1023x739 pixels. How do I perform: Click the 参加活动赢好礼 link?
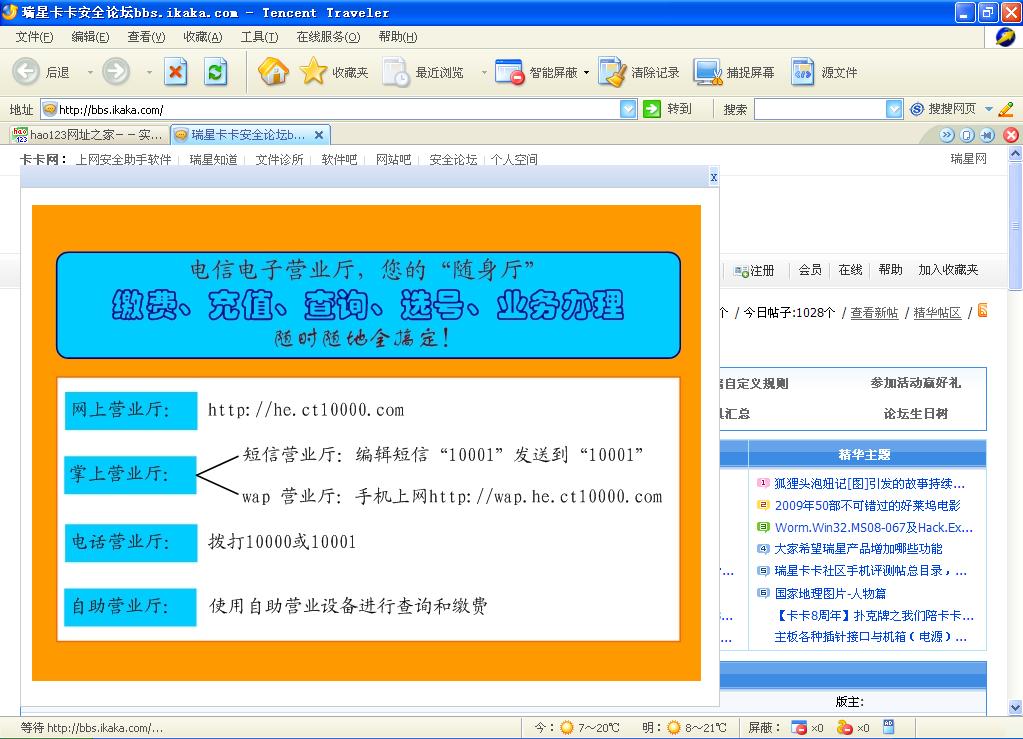(x=915, y=383)
